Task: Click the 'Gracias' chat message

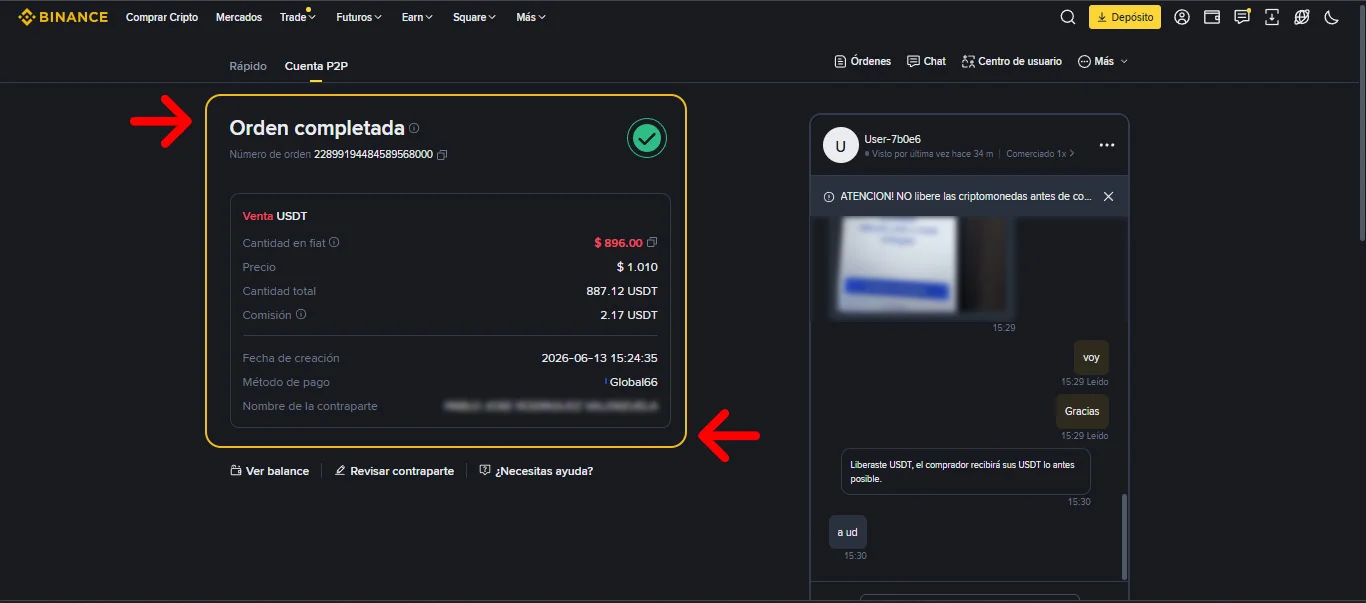Action: click(x=1082, y=411)
